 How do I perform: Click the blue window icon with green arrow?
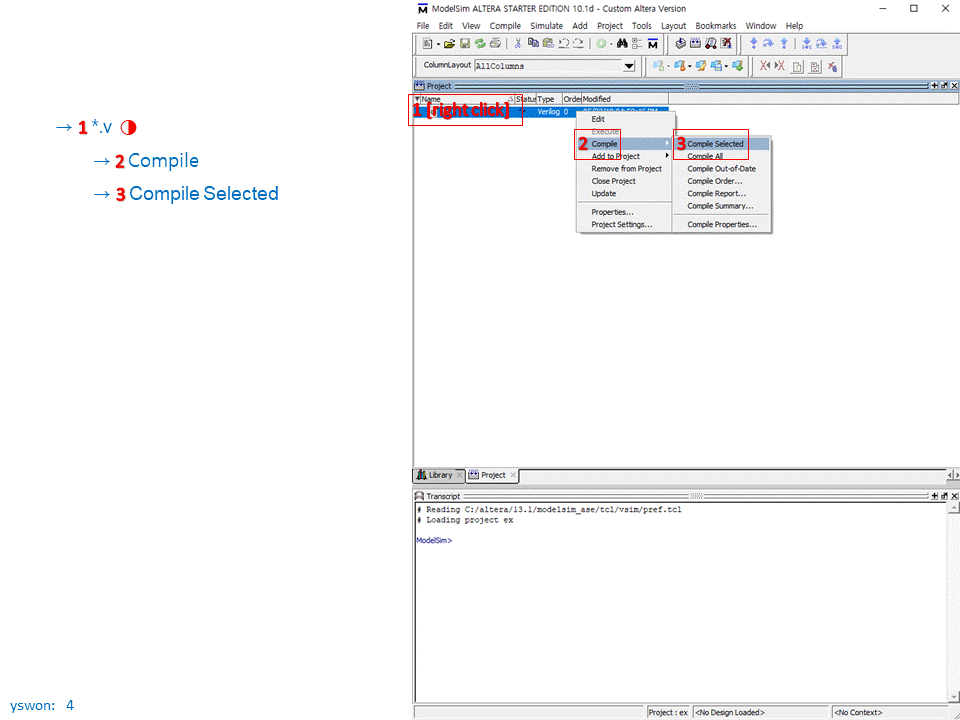pos(738,66)
